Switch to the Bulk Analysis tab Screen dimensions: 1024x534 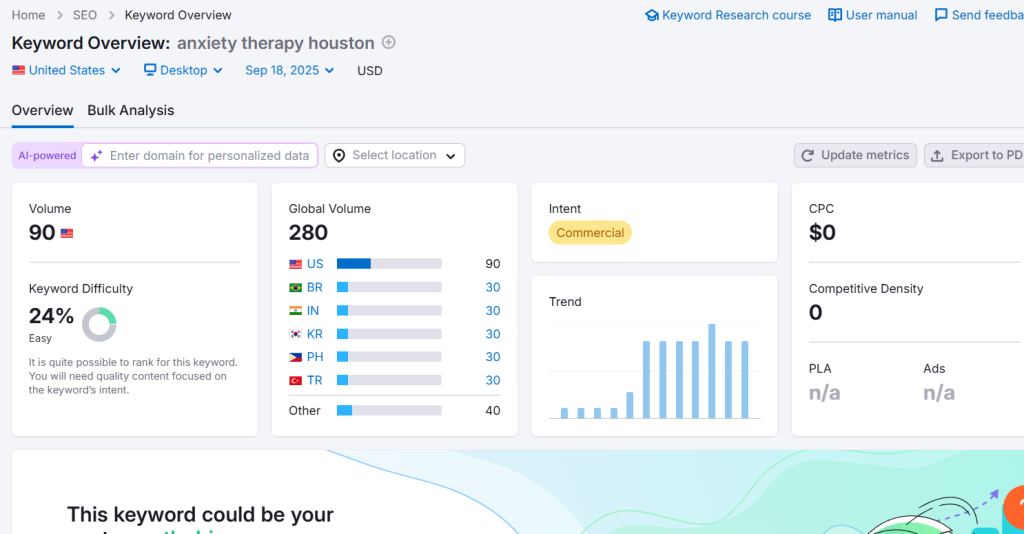[x=131, y=110]
